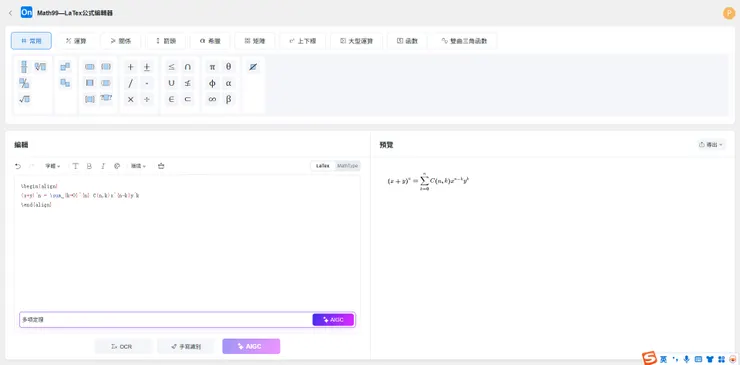Image resolution: width=740 pixels, height=365 pixels.
Task: Click the AIGC button inside the prompt field
Action: click(333, 320)
